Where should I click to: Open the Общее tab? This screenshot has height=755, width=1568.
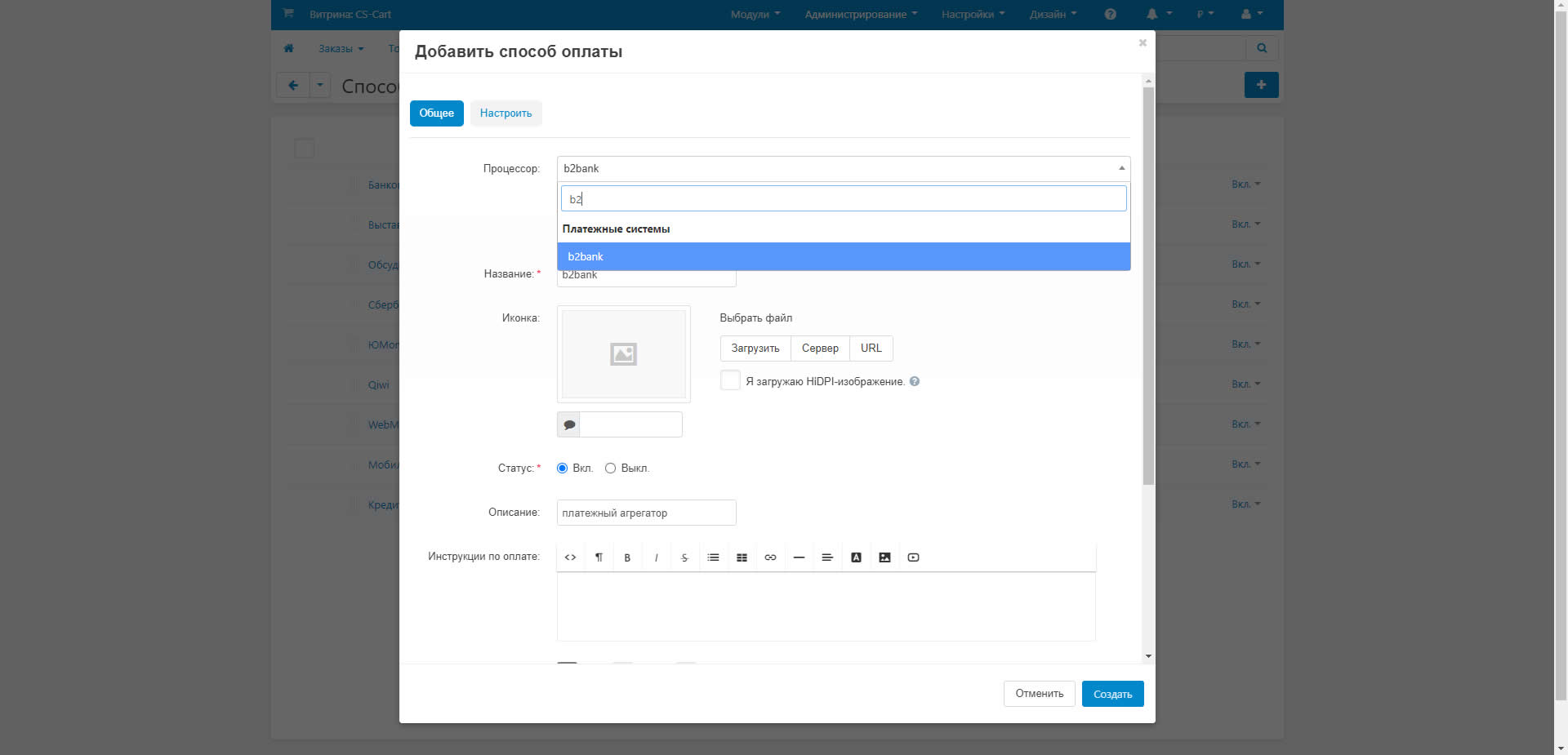pos(436,113)
